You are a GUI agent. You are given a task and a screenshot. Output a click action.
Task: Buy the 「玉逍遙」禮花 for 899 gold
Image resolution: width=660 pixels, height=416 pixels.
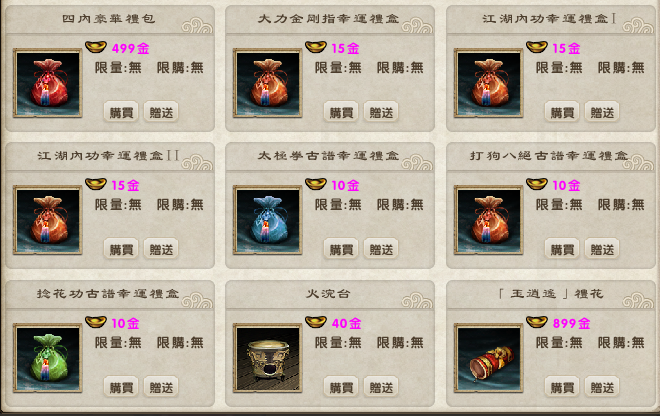[562, 387]
